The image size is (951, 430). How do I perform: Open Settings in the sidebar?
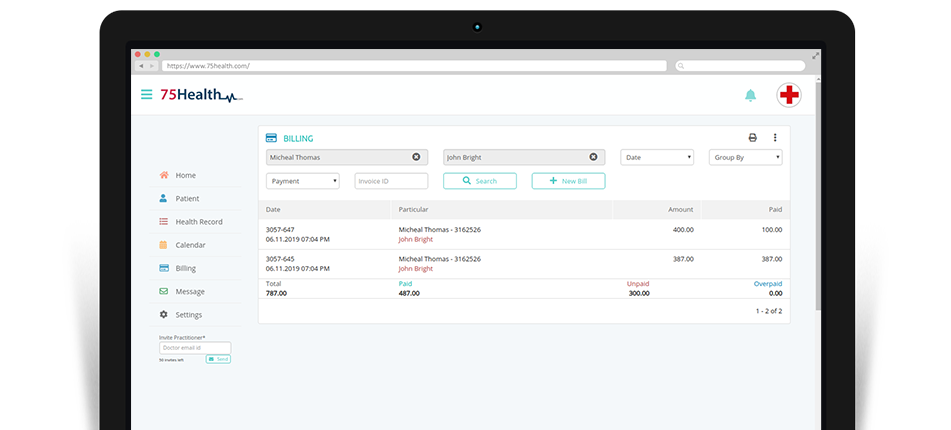tap(188, 315)
